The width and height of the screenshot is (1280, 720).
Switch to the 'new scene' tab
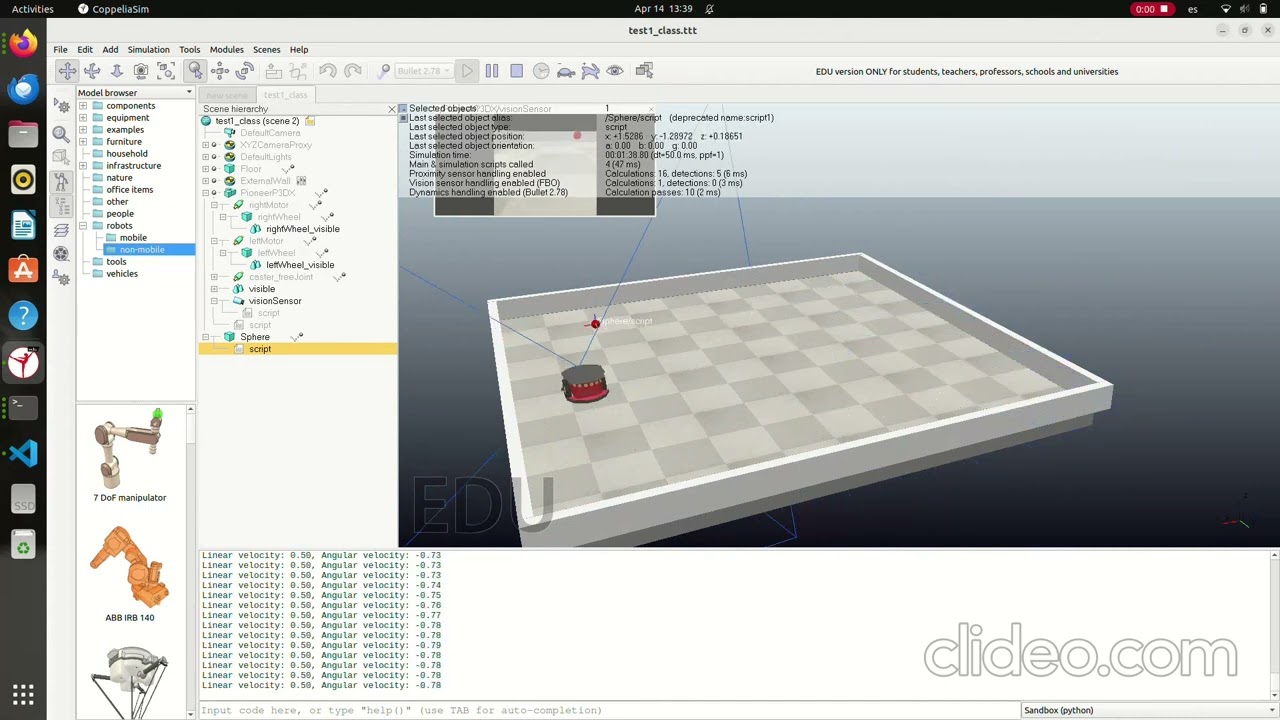coord(227,95)
